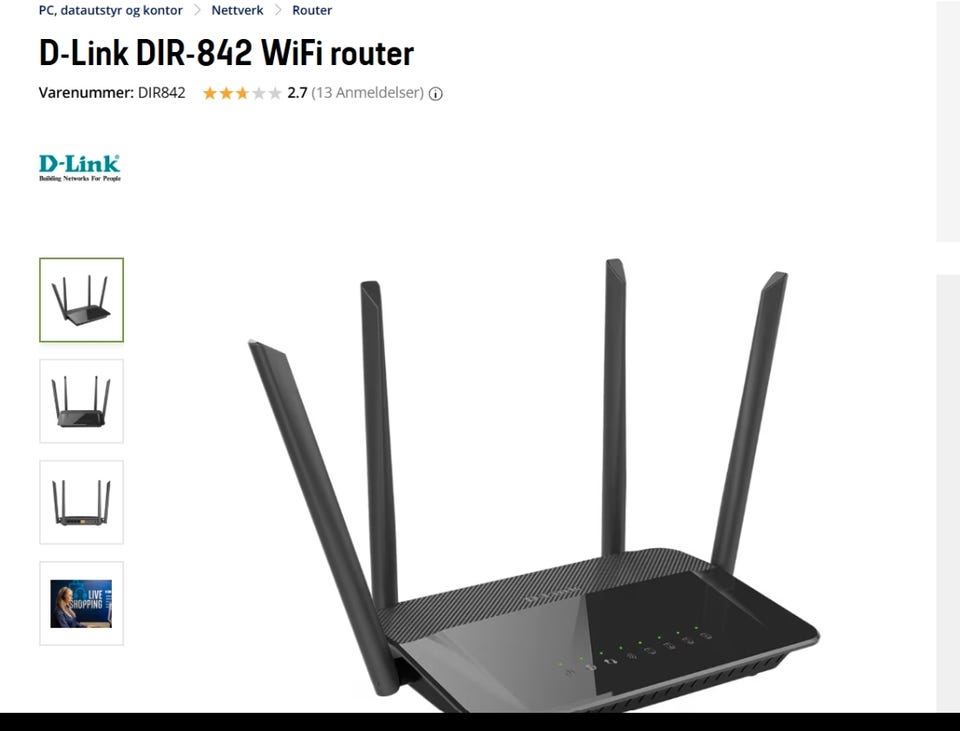Click the D-Link brand logo
The height and width of the screenshot is (731, 960).
[x=80, y=168]
